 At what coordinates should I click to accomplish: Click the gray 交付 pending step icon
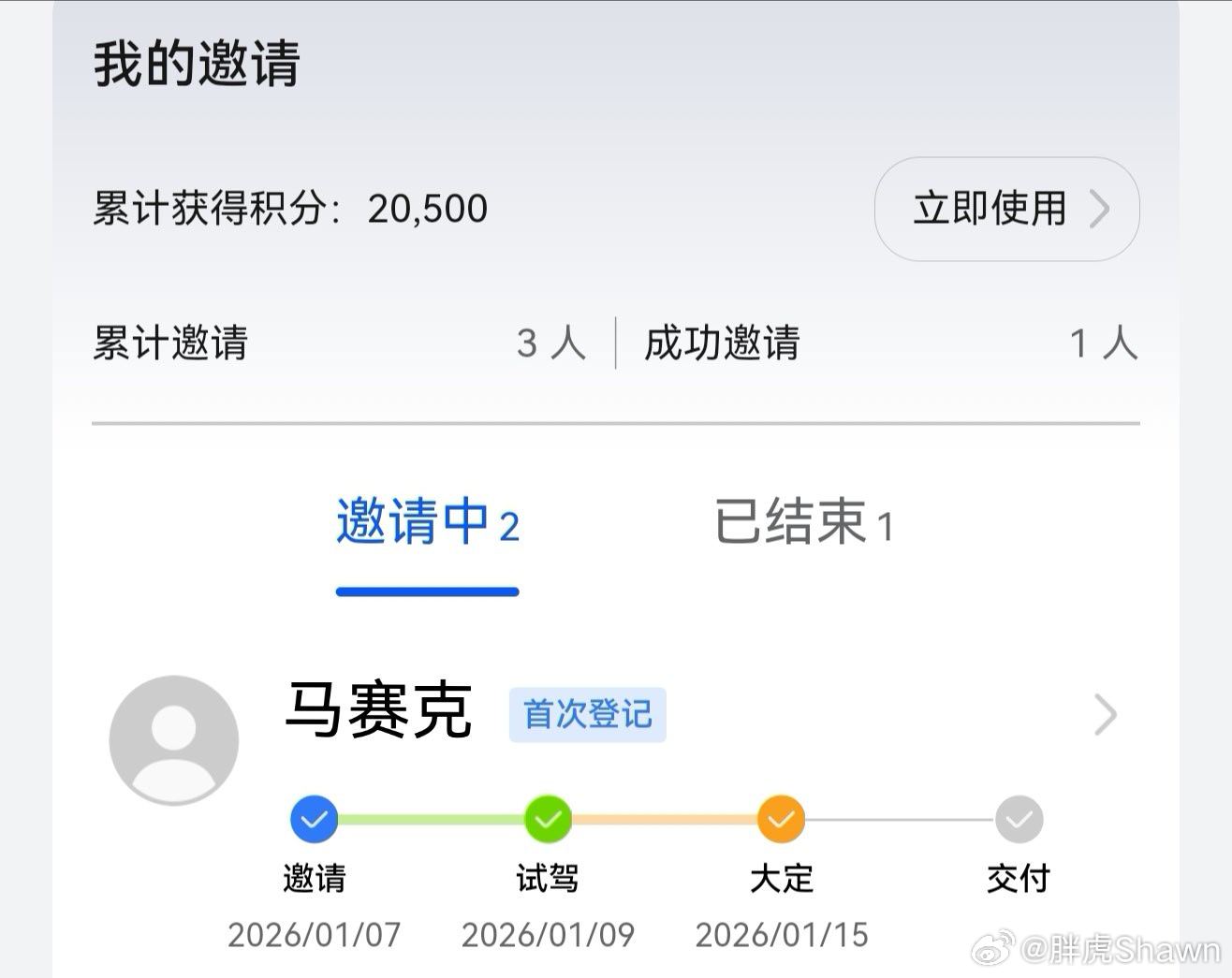coord(1018,819)
